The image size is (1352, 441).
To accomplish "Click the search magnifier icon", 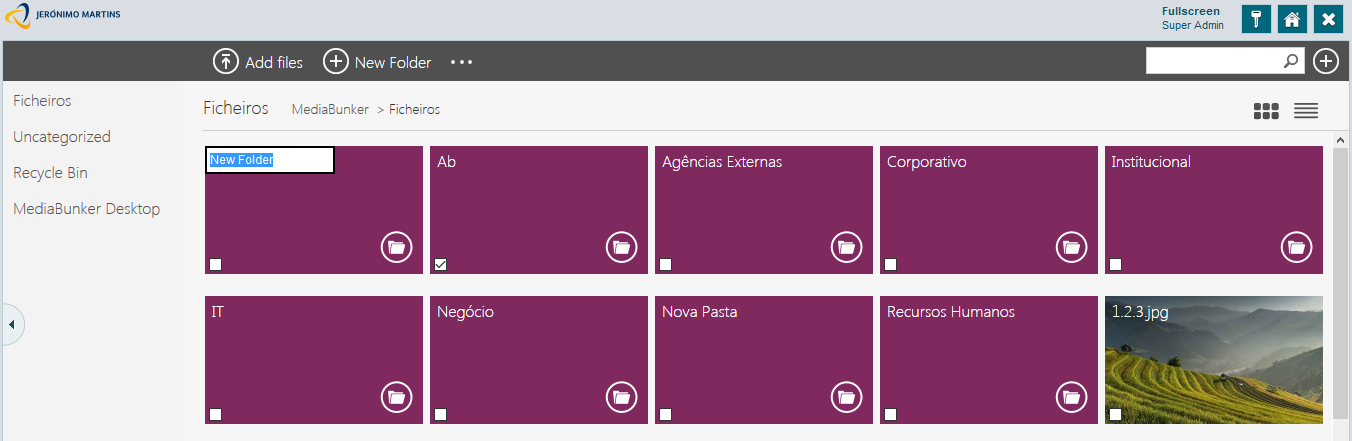I will coord(1292,61).
